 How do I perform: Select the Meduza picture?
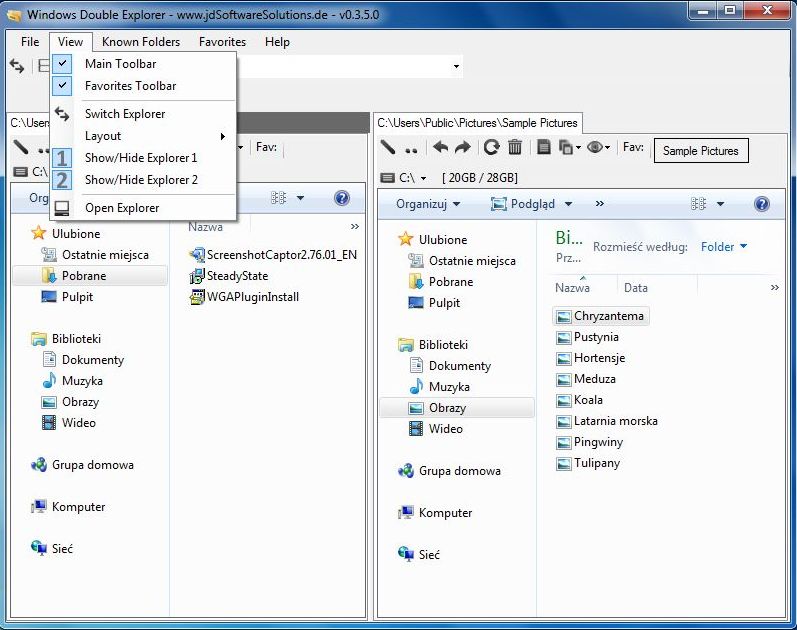tap(586, 379)
